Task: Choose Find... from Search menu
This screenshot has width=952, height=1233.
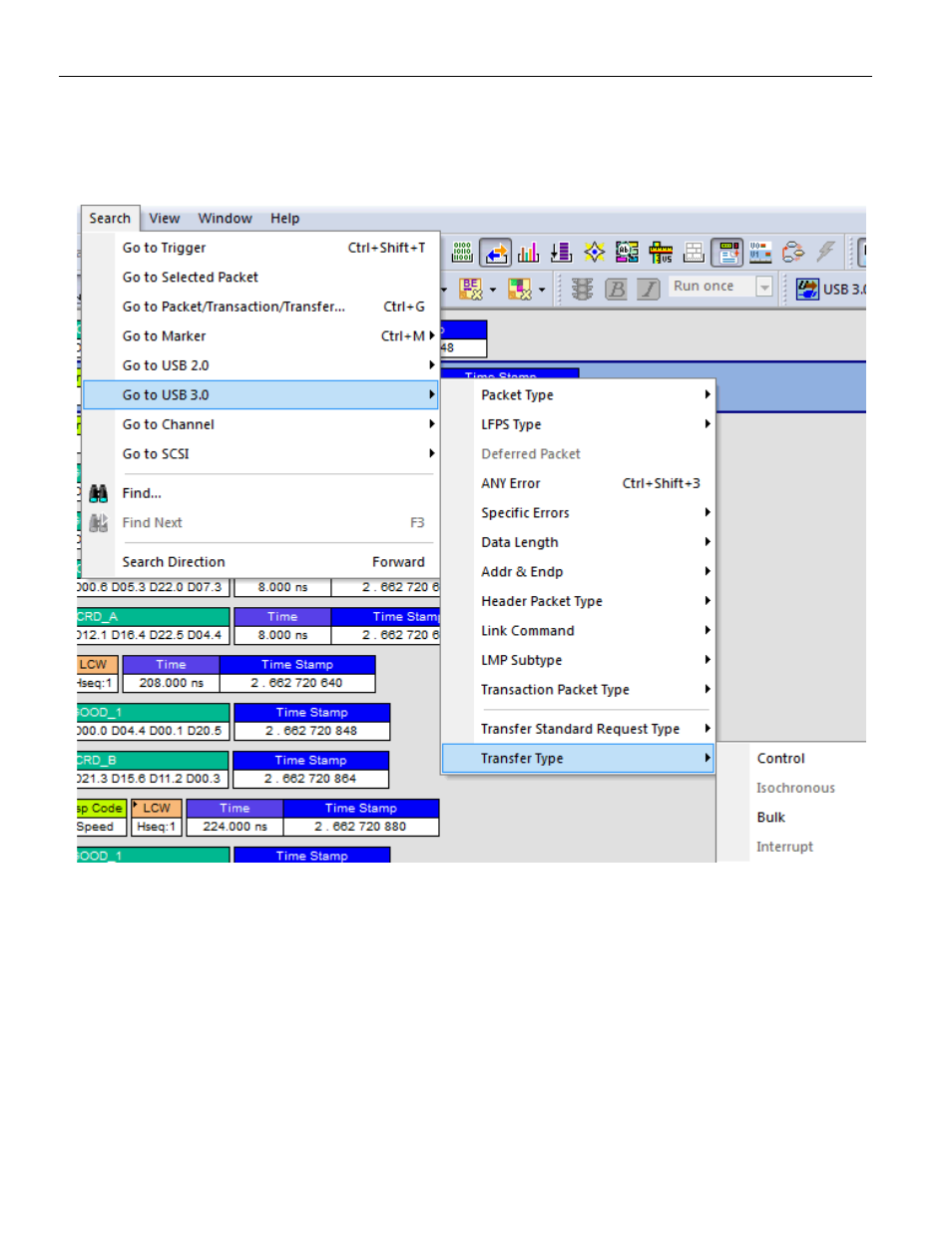Action: 260,493
